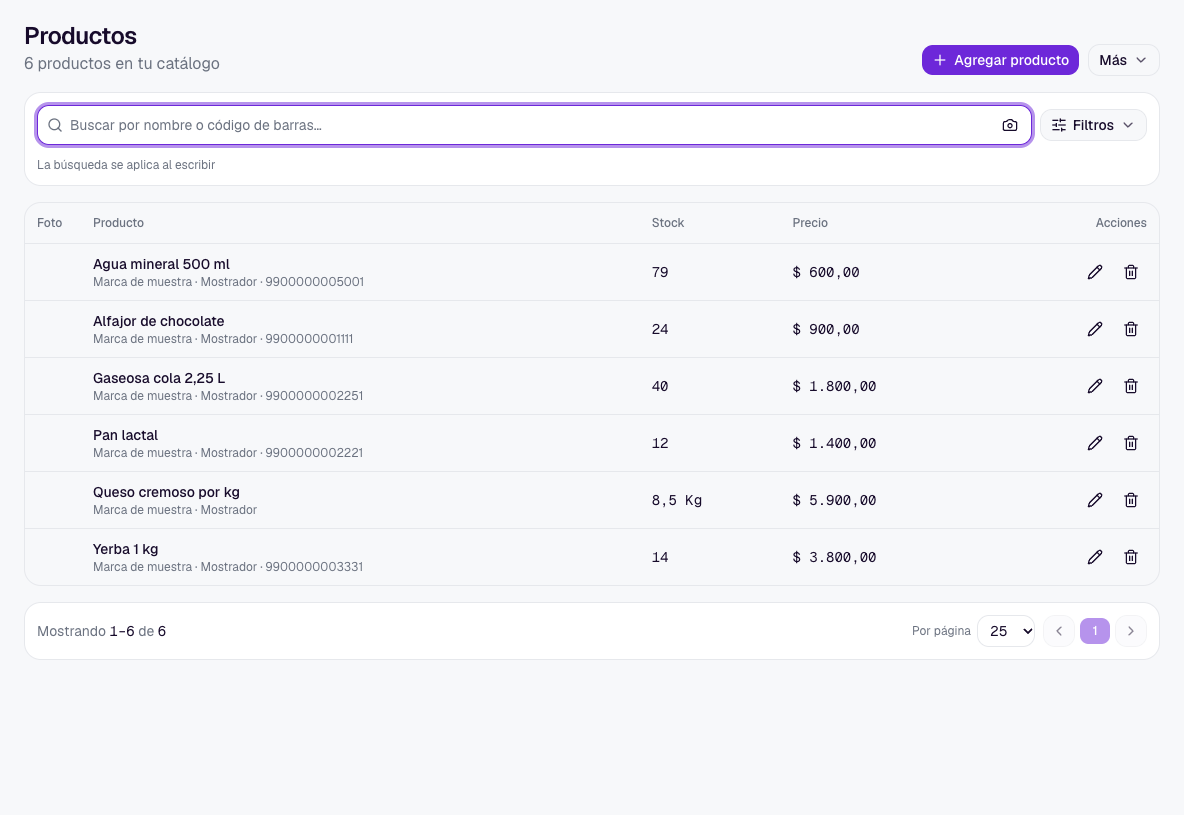This screenshot has height=815, width=1184.
Task: Select the Pan lactal product name
Action: pos(125,435)
